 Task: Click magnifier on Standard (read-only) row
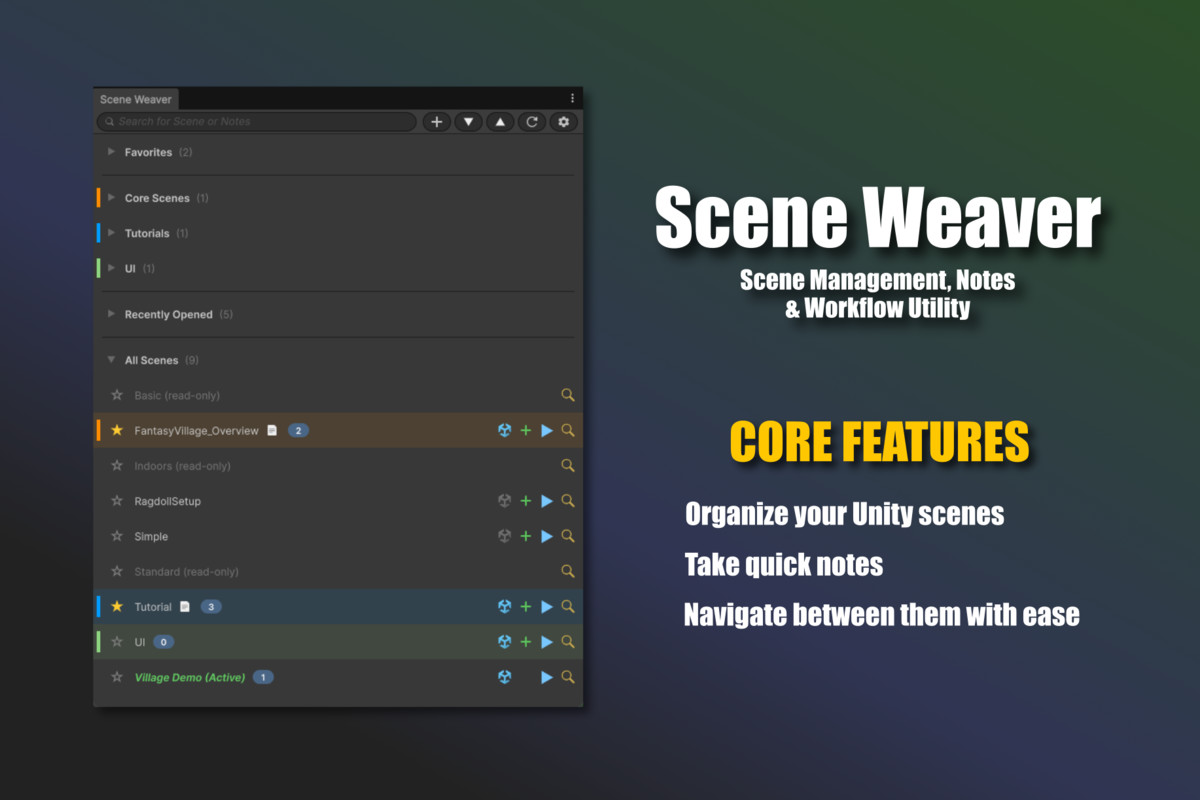coord(568,572)
